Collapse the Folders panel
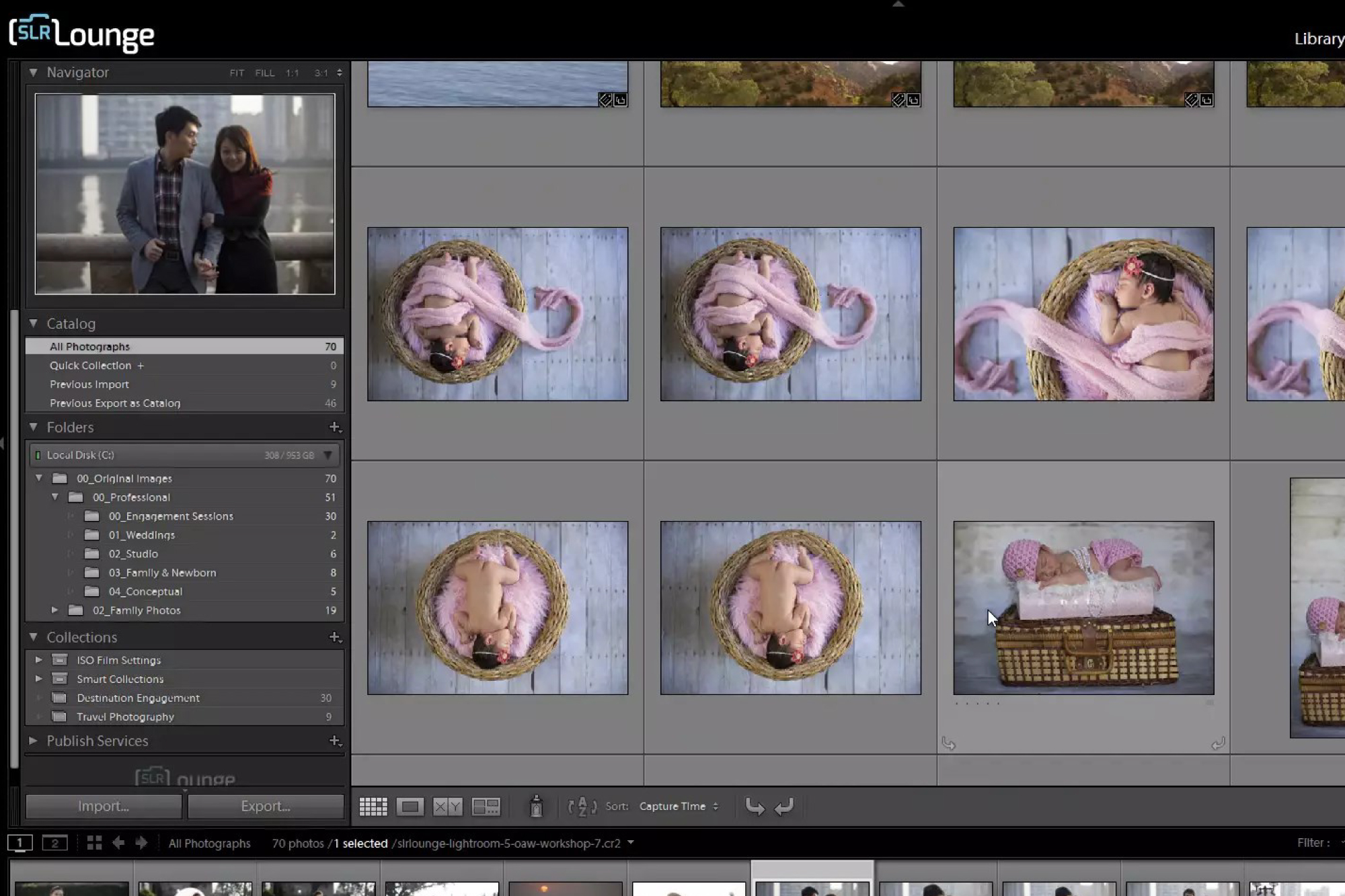 tap(33, 427)
